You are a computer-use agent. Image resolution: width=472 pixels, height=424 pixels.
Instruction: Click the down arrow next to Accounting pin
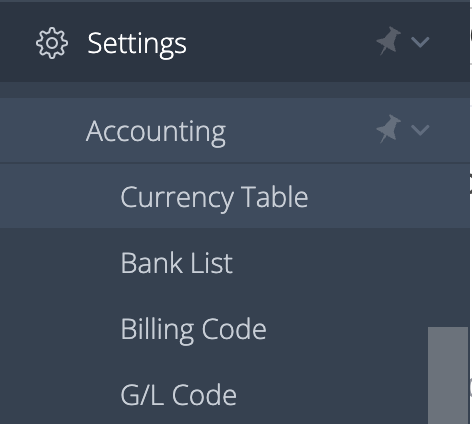[420, 130]
